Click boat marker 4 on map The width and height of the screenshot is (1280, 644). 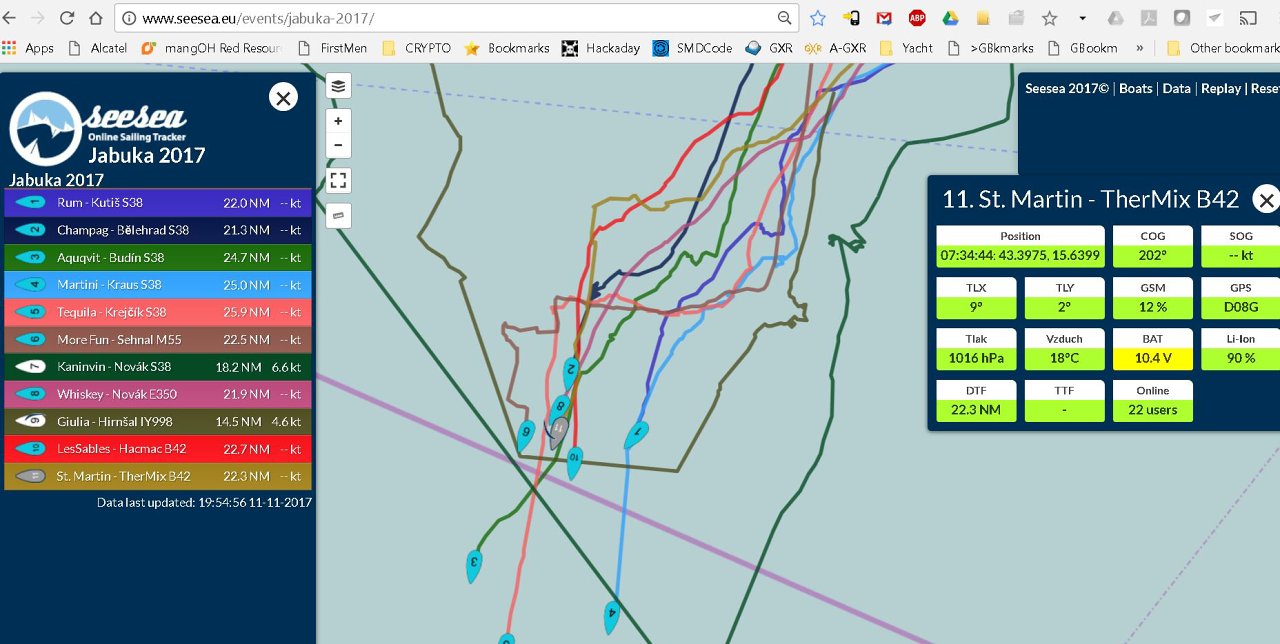click(611, 615)
